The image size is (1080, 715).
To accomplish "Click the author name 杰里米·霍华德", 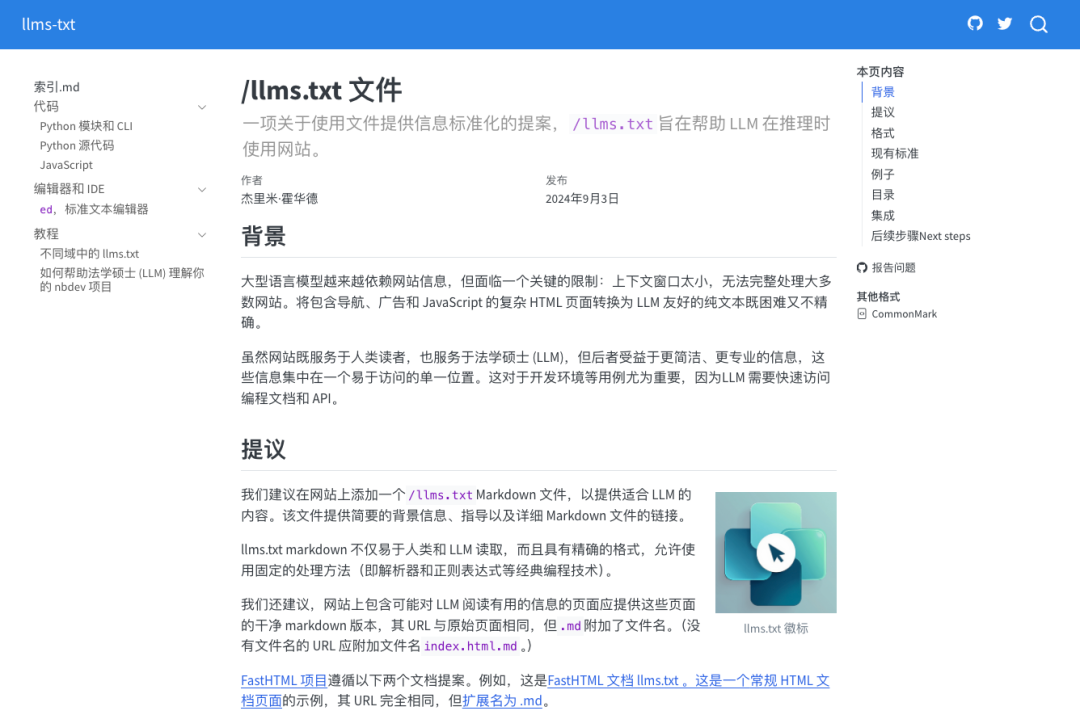I will pos(279,199).
